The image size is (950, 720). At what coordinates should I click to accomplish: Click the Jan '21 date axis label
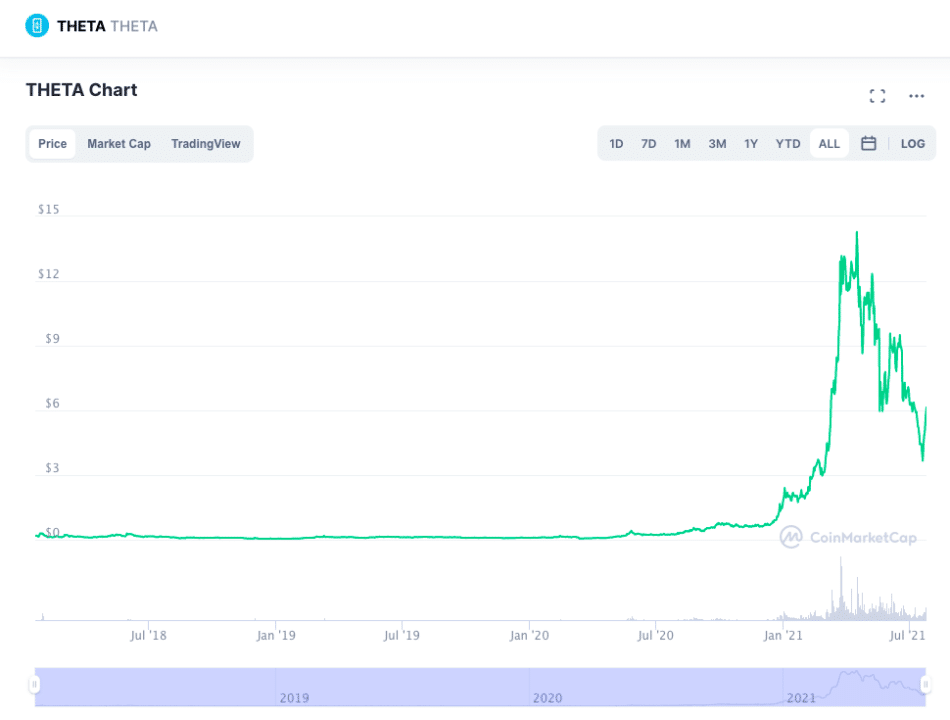coord(783,635)
